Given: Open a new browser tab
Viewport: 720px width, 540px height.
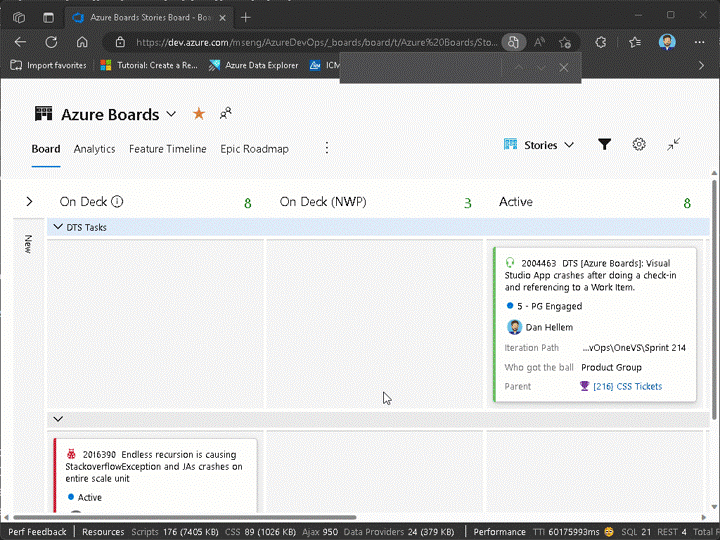Looking at the screenshot, I should (x=246, y=17).
